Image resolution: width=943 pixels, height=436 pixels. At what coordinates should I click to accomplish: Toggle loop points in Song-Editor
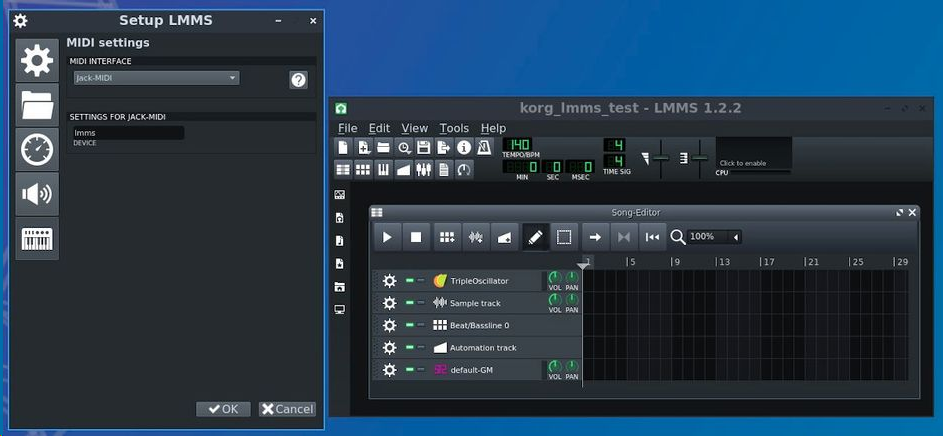624,237
